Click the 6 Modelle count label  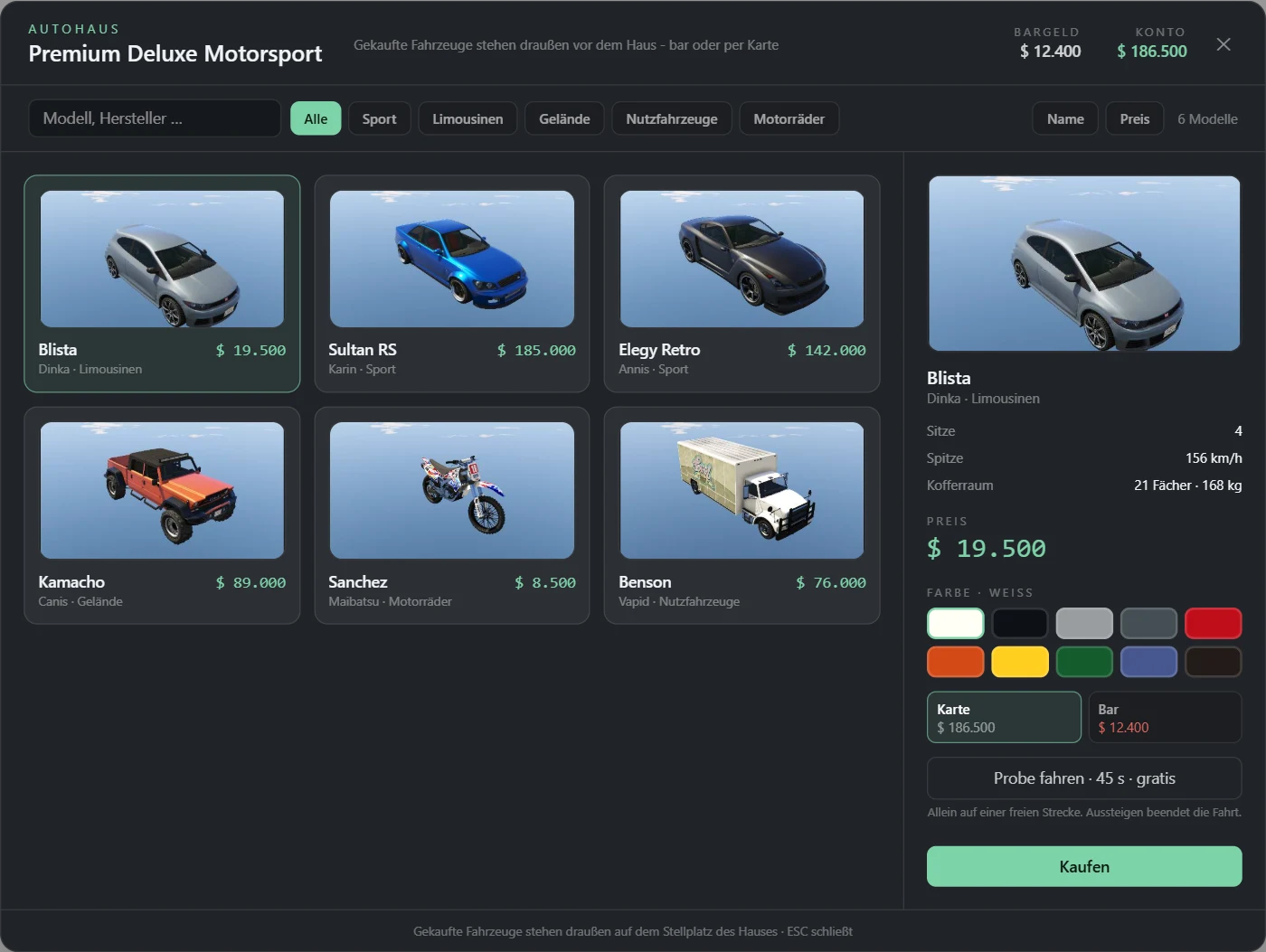click(x=1207, y=118)
